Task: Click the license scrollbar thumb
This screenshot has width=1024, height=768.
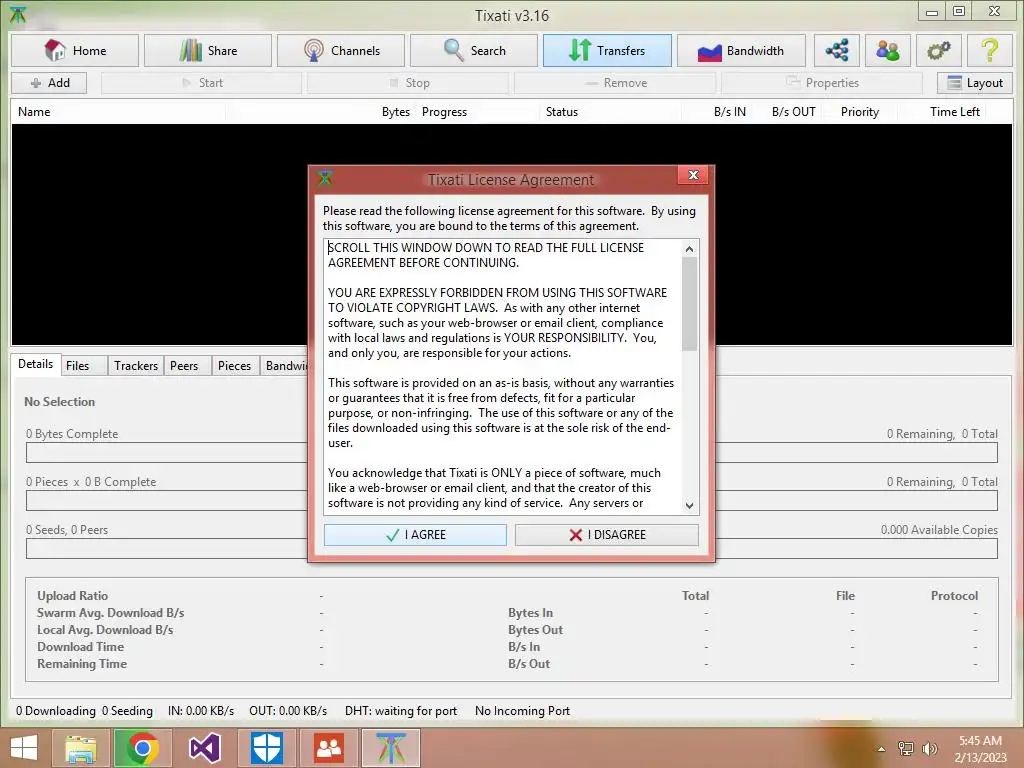Action: 690,304
